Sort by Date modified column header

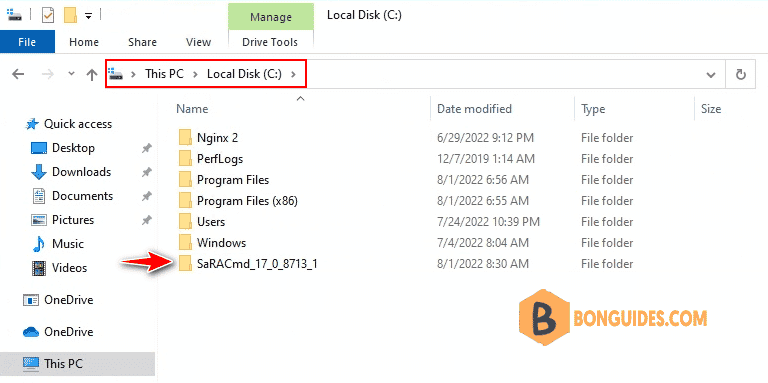pos(474,109)
